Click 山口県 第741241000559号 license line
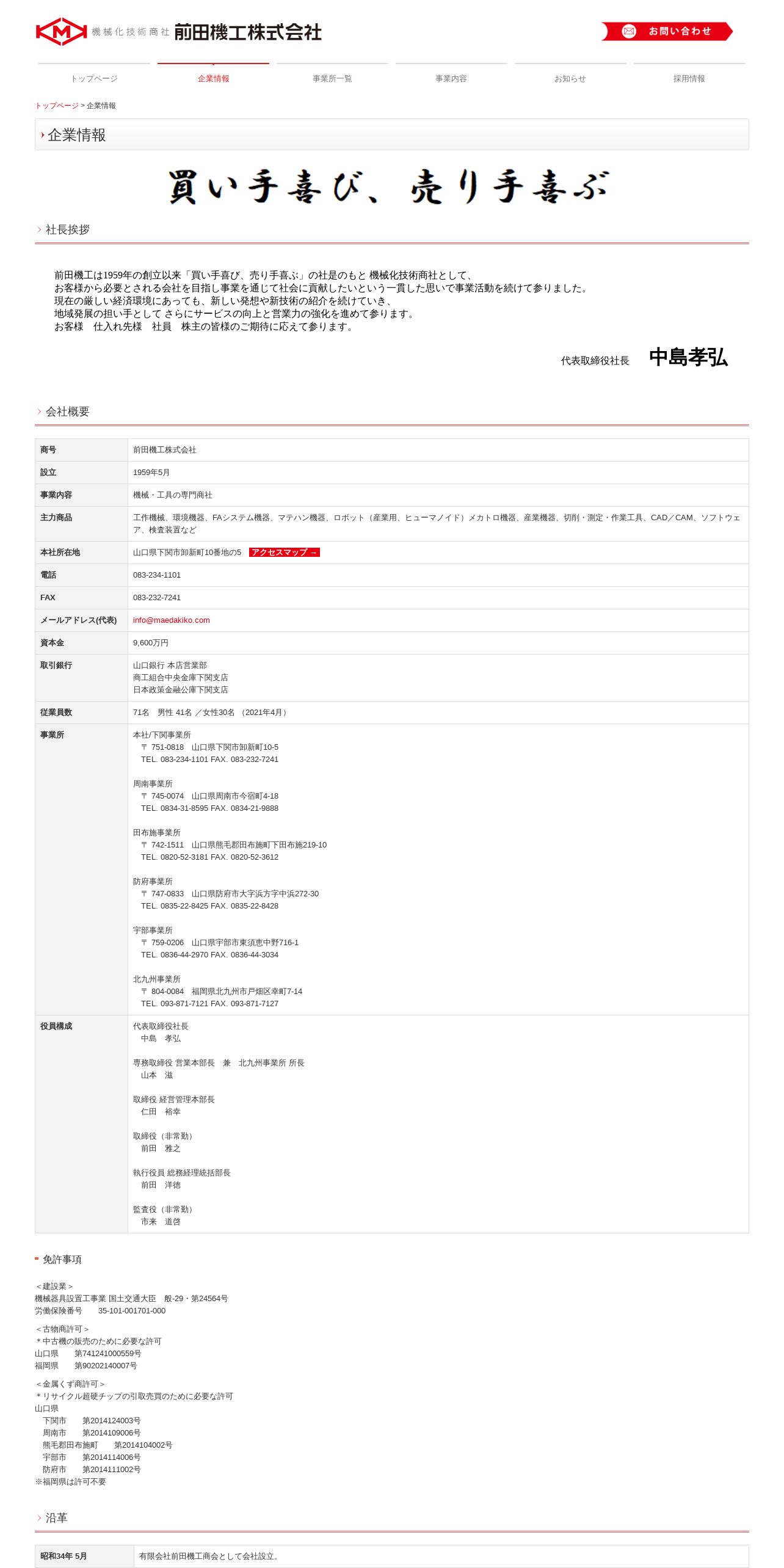 [x=88, y=1353]
